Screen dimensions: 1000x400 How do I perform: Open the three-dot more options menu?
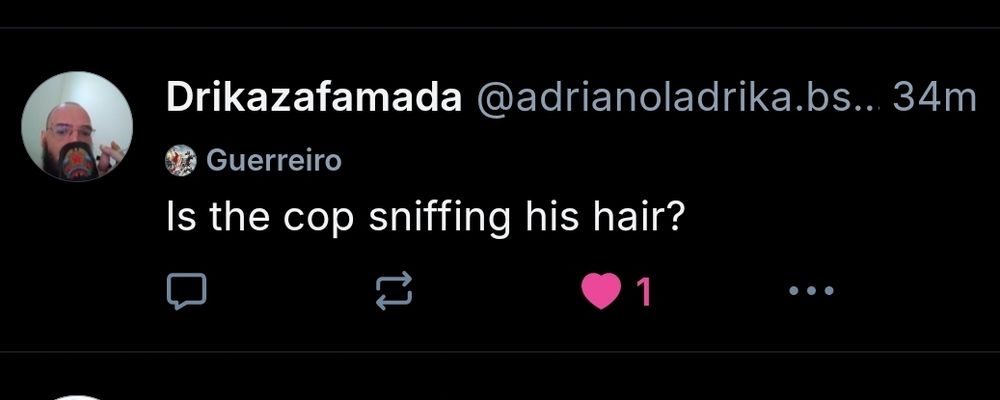click(x=811, y=291)
